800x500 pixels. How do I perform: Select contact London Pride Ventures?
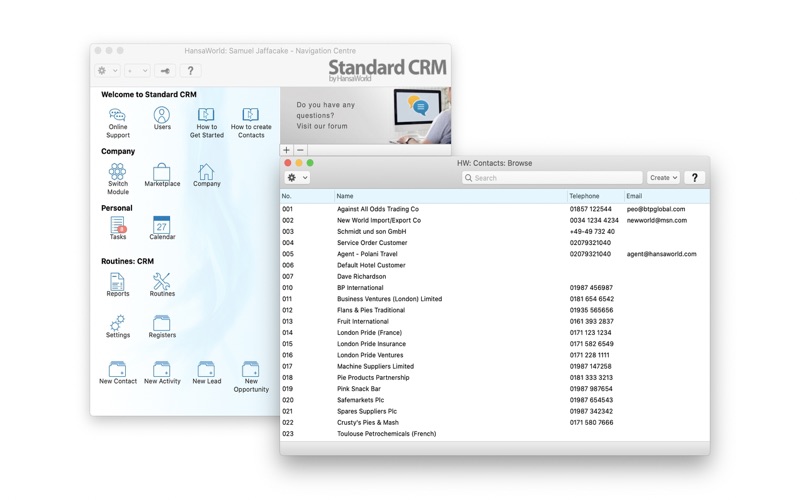(494, 355)
